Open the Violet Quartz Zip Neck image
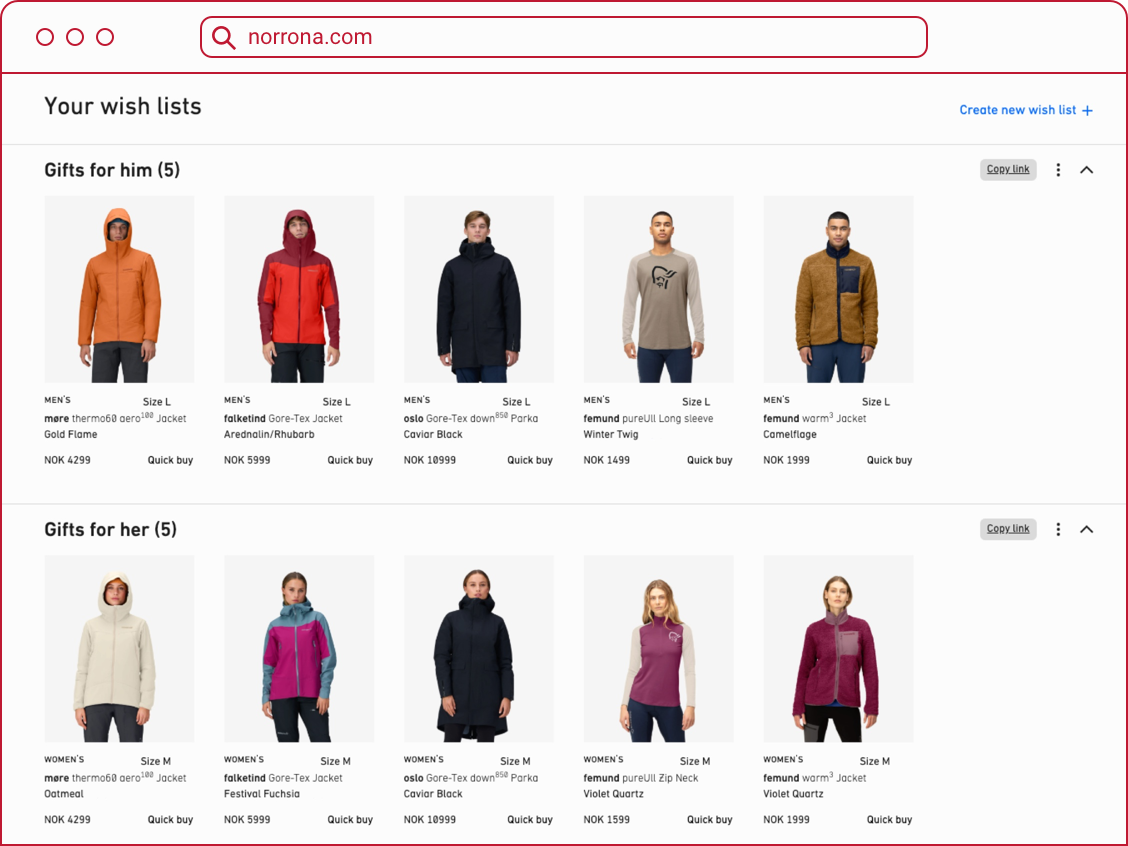This screenshot has width=1128, height=846. (659, 649)
